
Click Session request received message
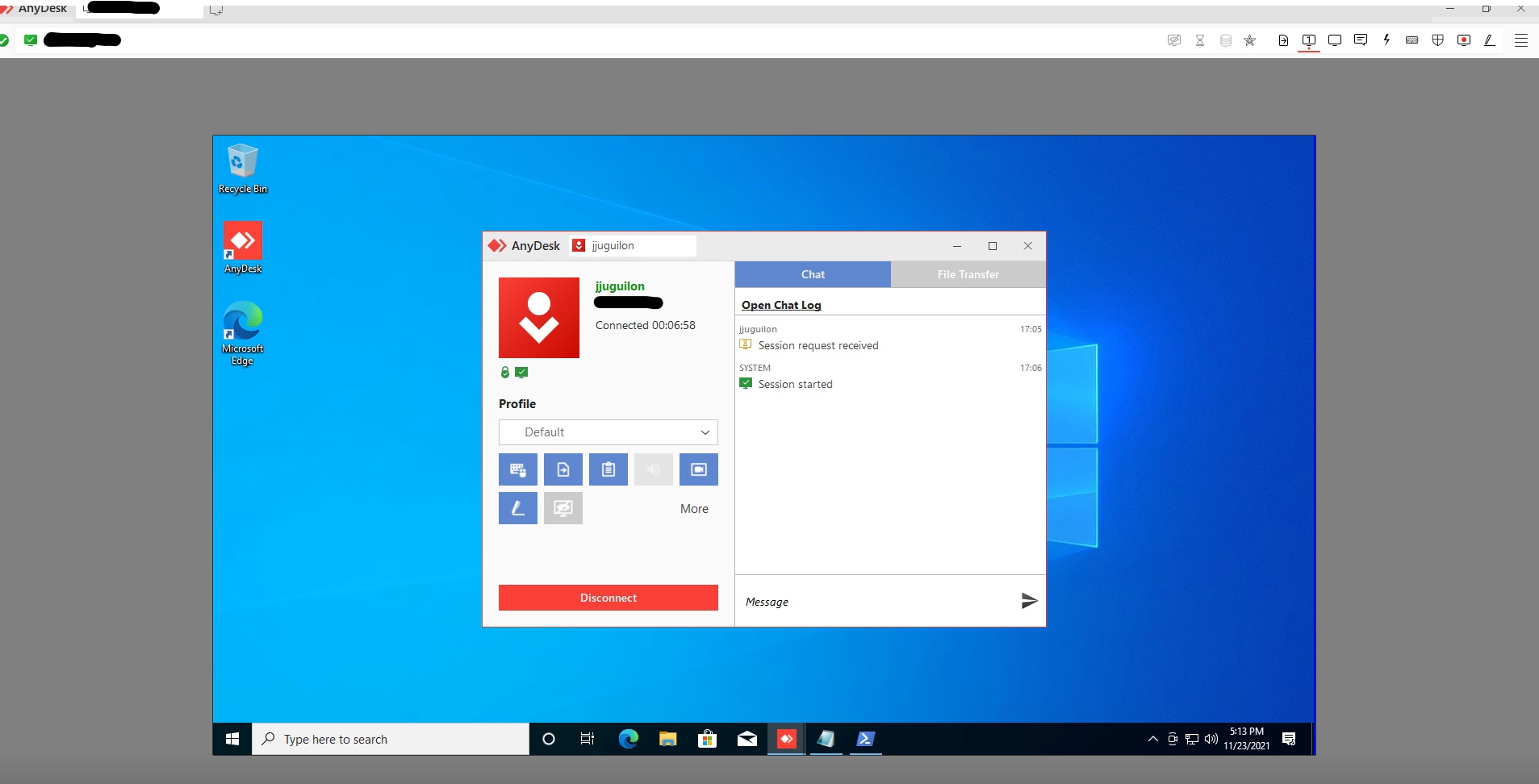pos(818,345)
